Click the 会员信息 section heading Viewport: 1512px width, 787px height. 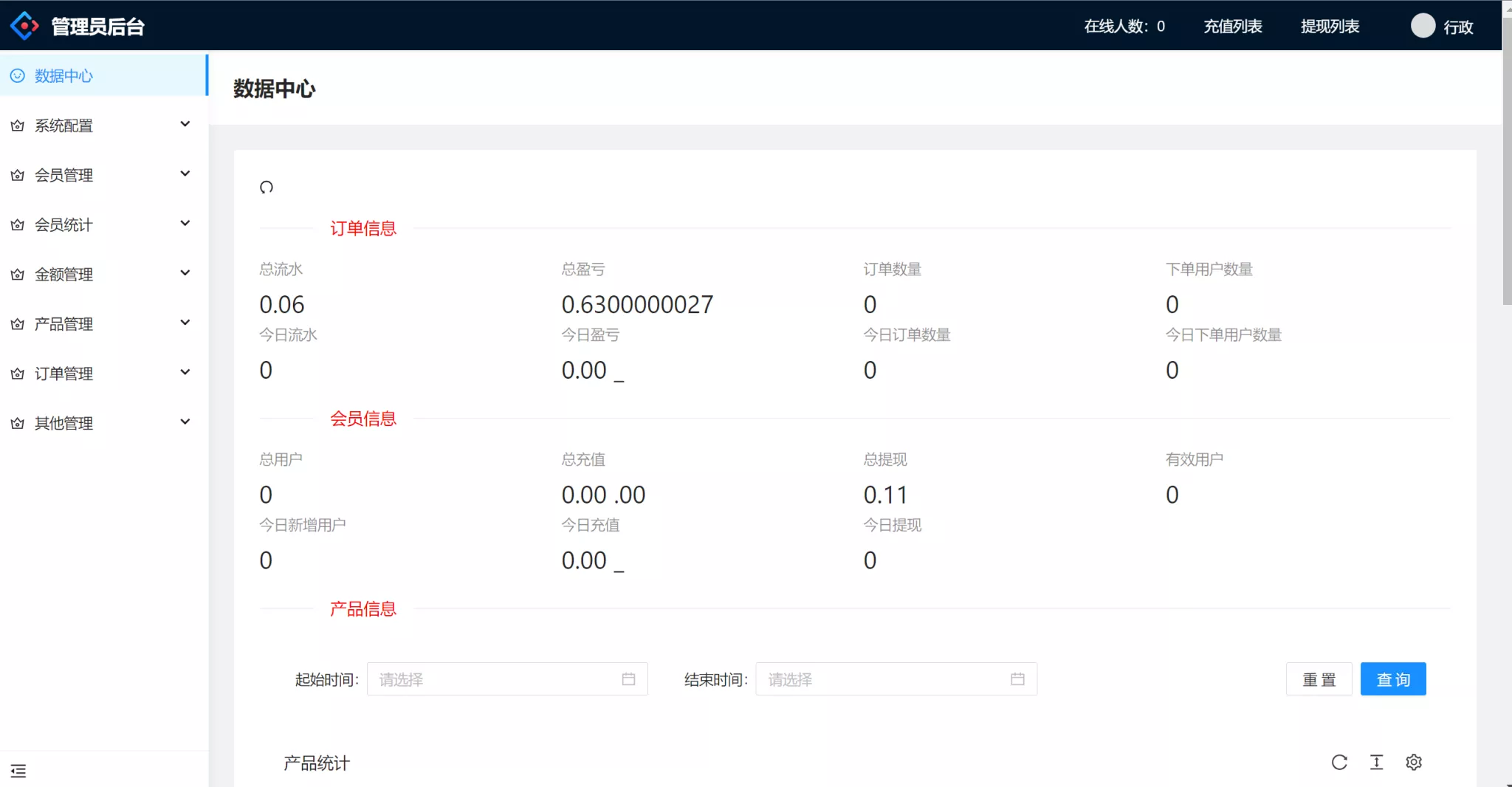tap(362, 419)
